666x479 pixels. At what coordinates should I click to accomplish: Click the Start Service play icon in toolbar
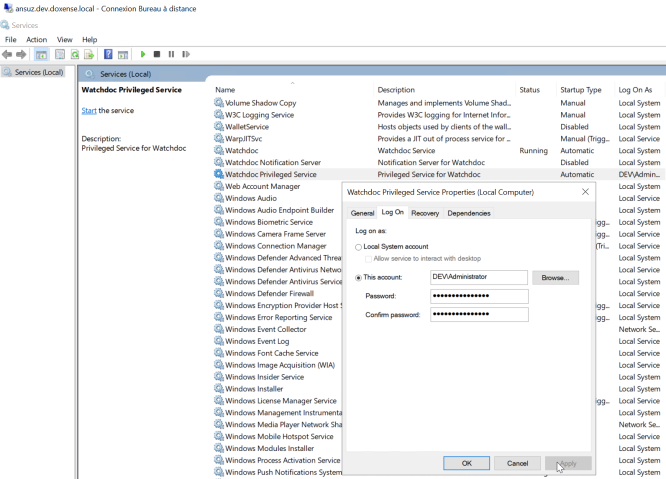click(x=143, y=54)
